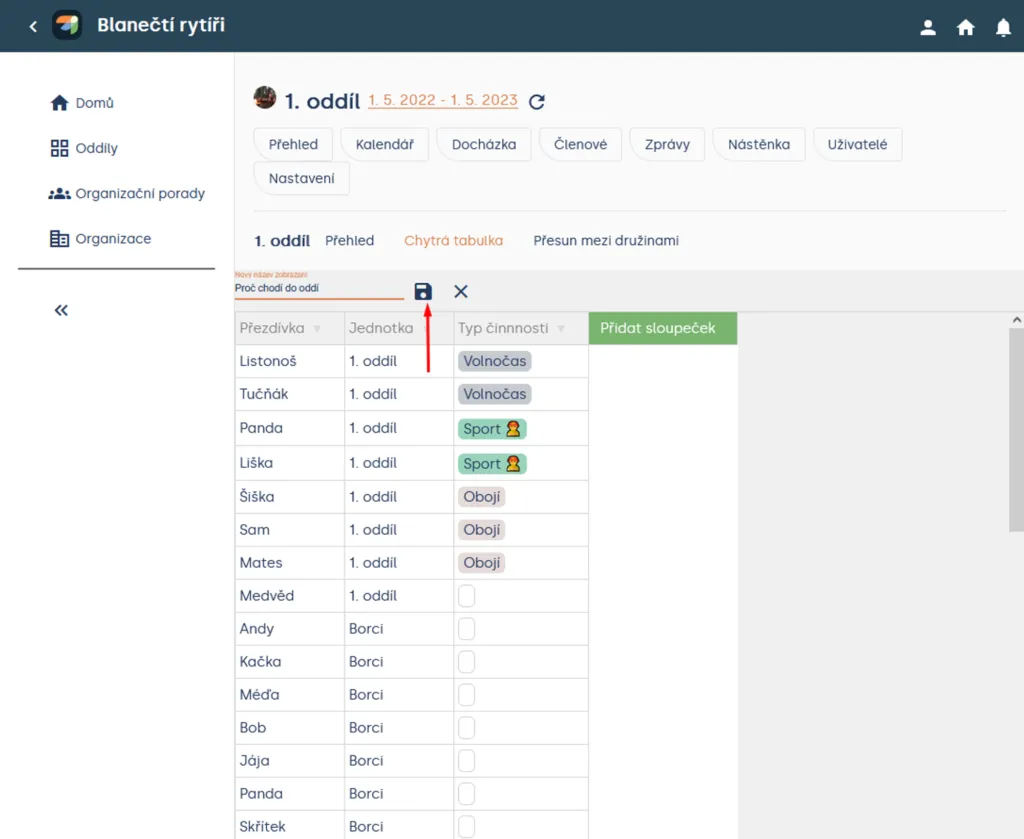Toggle empty Typ činnosti box for Andy
The image size is (1024, 839).
466,629
